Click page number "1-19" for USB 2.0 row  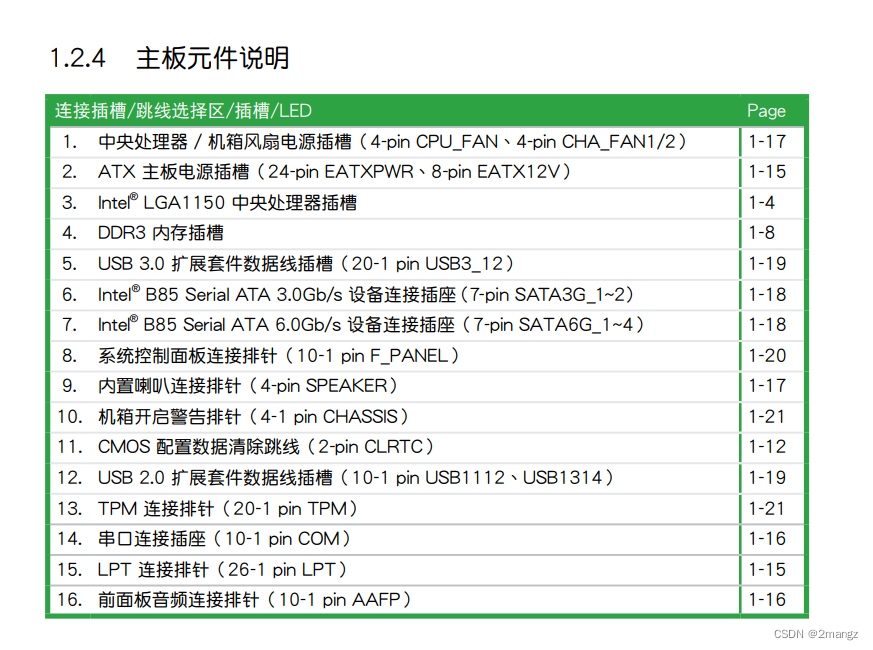[x=767, y=477]
